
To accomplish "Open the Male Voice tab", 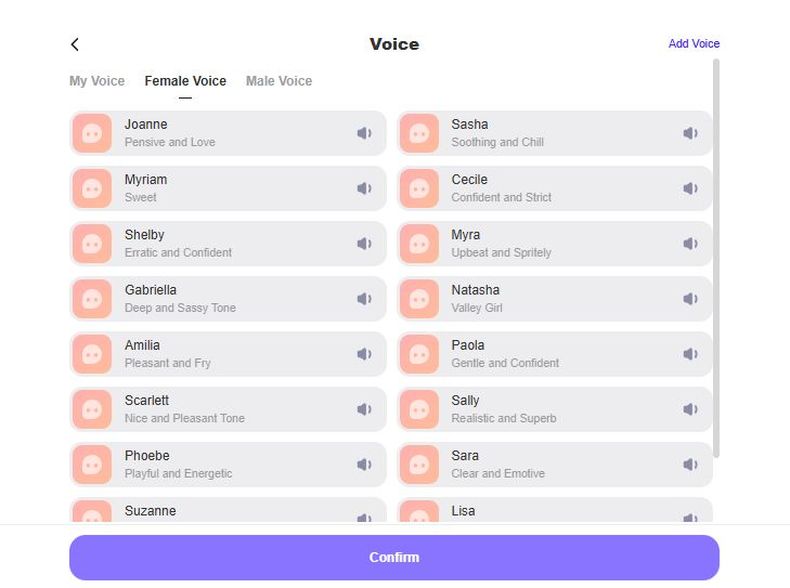I will [x=279, y=81].
